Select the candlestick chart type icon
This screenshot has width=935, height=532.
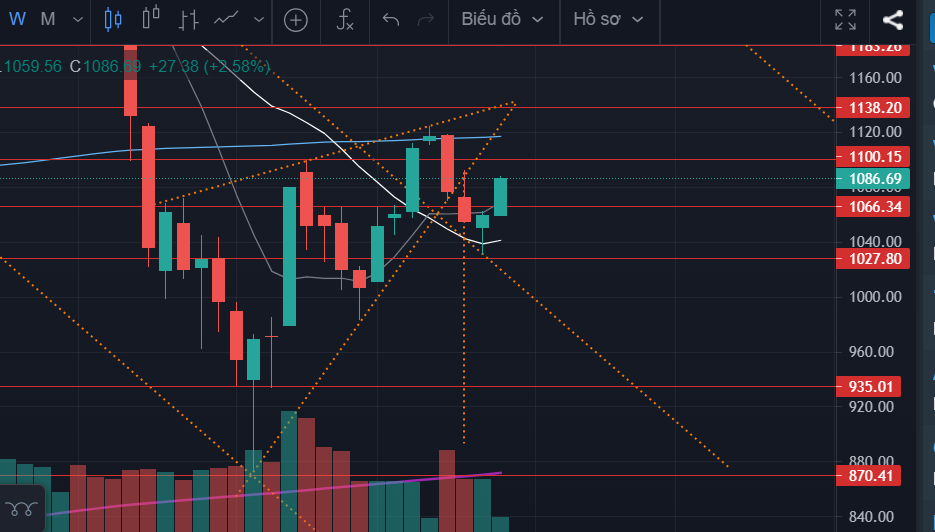113,19
